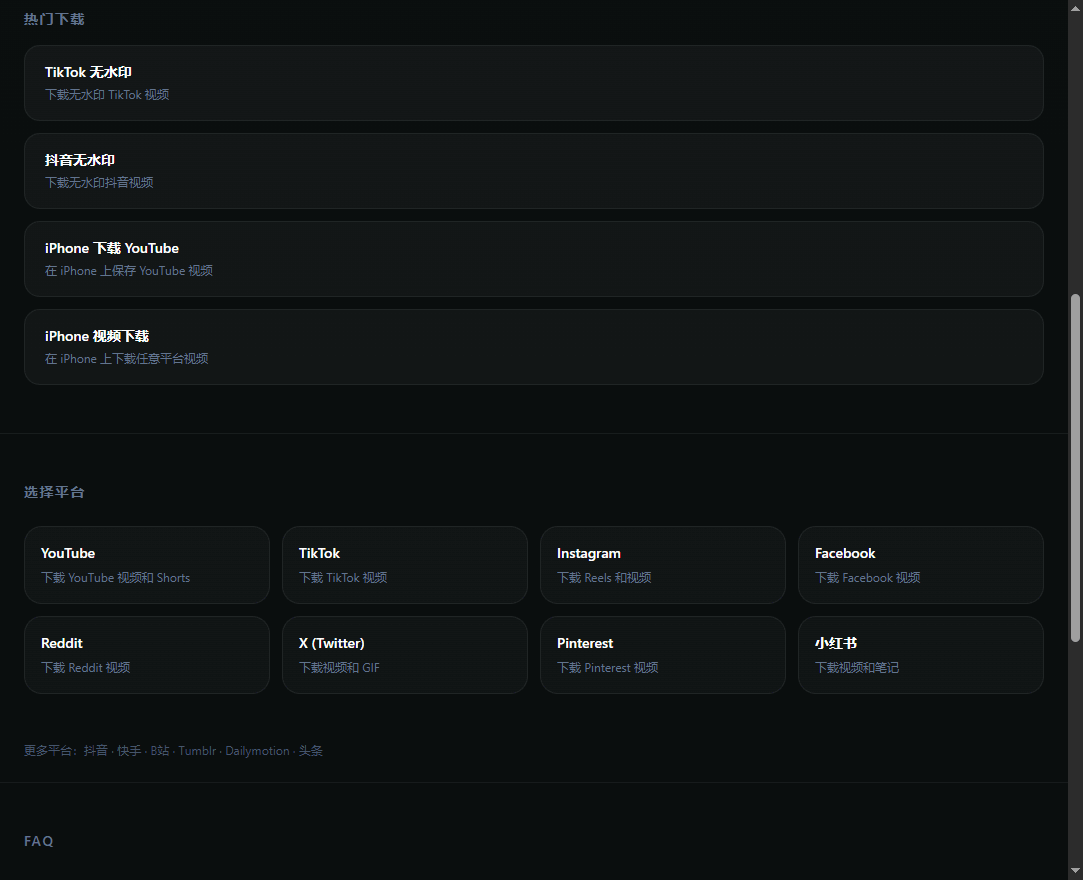Viewport: 1083px width, 880px height.
Task: Select the Reddit platform card
Action: (x=146, y=655)
